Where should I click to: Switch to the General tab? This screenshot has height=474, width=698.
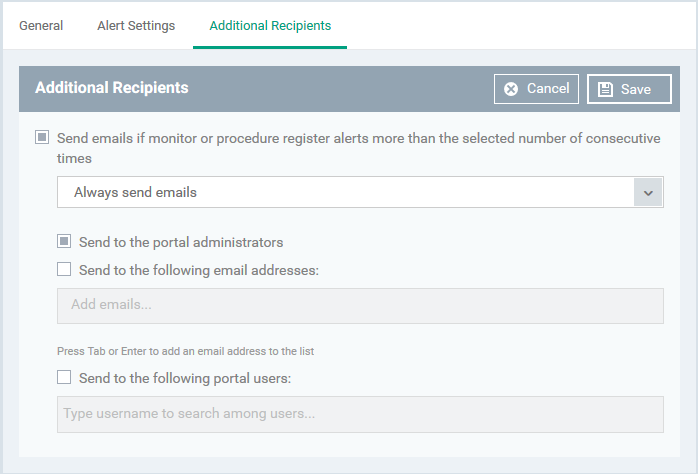point(41,25)
